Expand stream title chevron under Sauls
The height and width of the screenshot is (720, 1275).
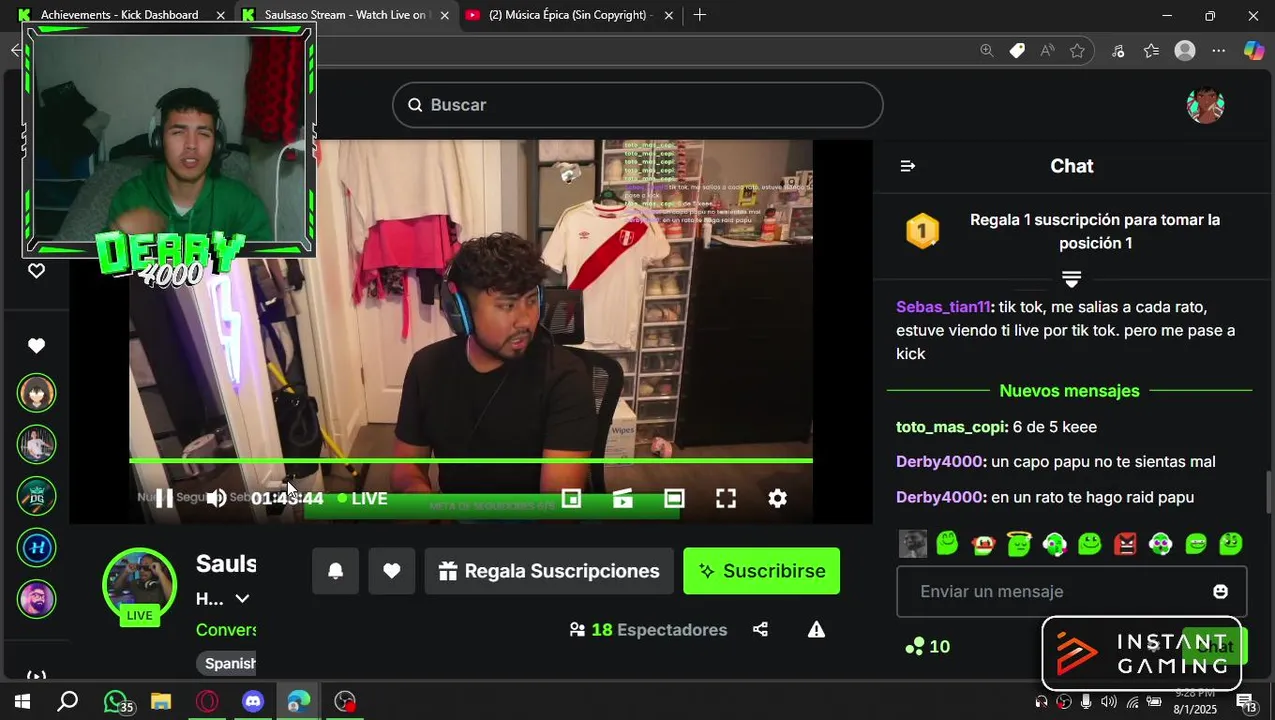pyautogui.click(x=242, y=599)
